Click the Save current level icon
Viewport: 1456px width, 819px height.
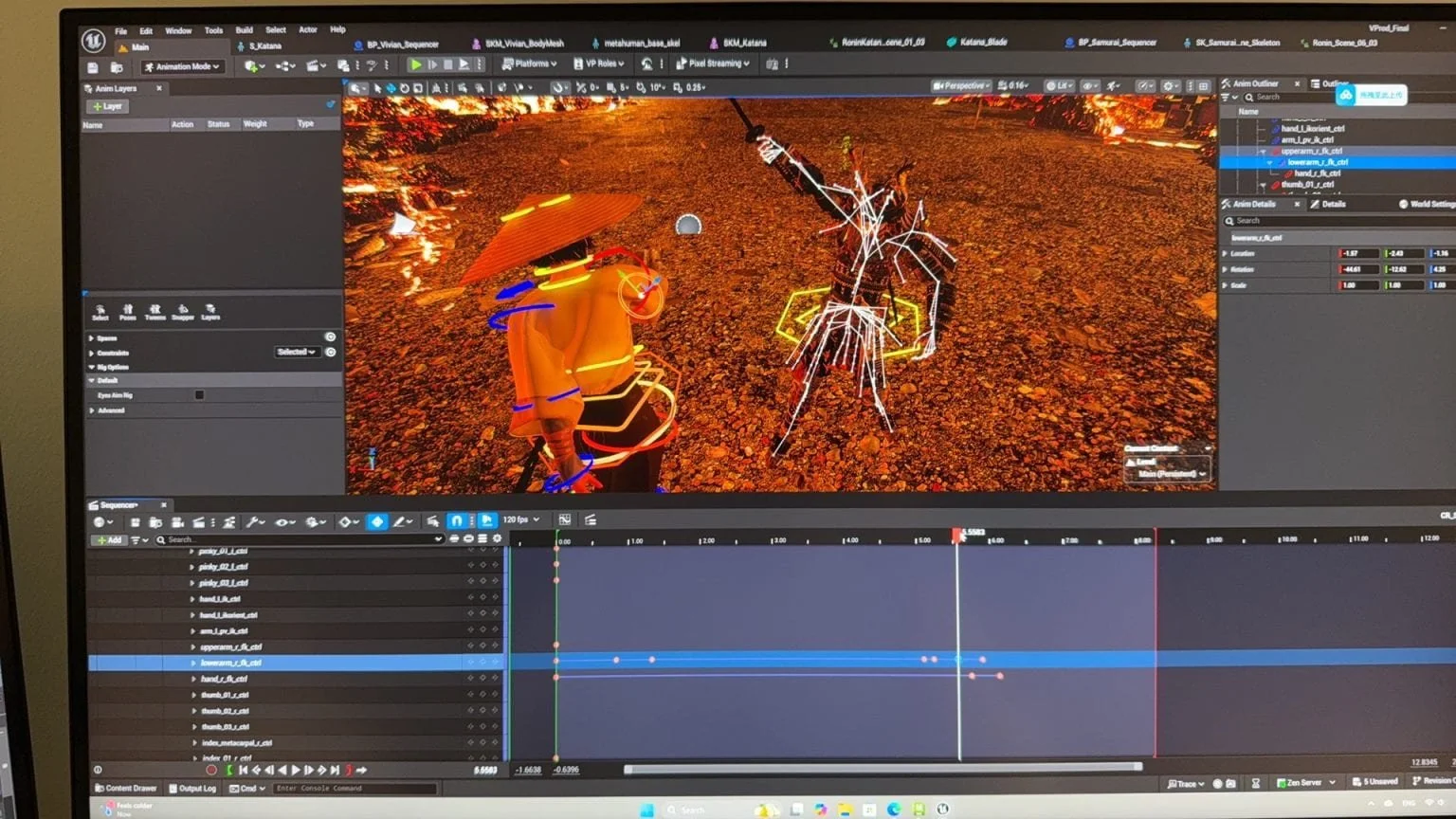(x=93, y=67)
